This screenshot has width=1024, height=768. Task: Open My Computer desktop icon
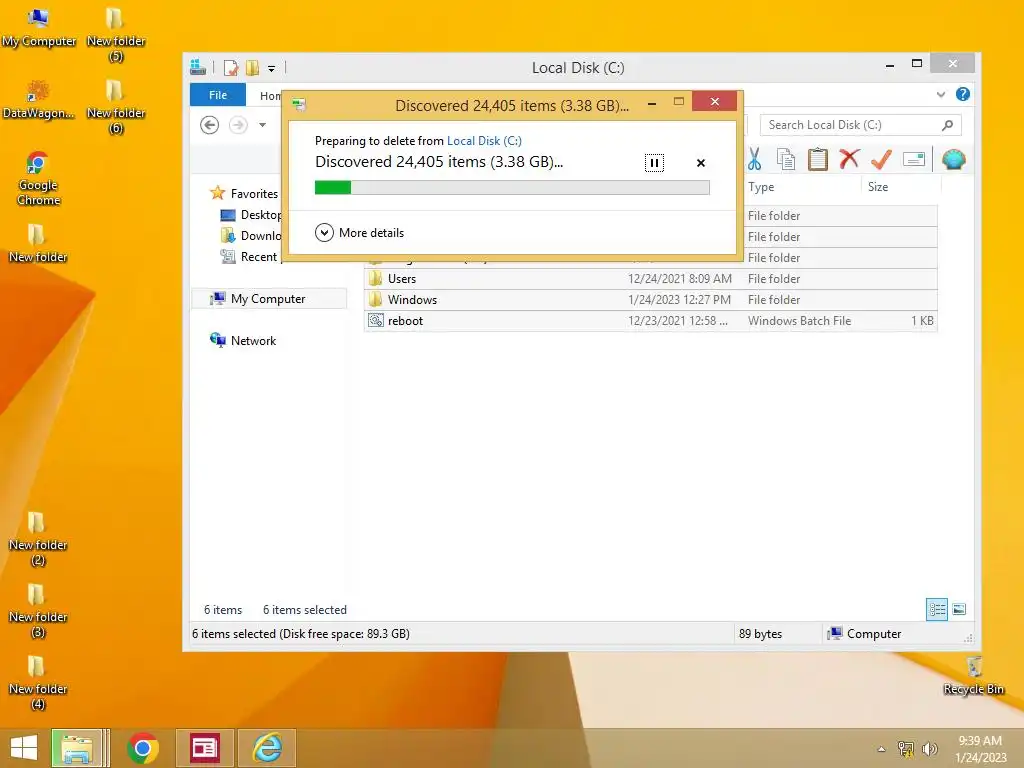coord(38,27)
